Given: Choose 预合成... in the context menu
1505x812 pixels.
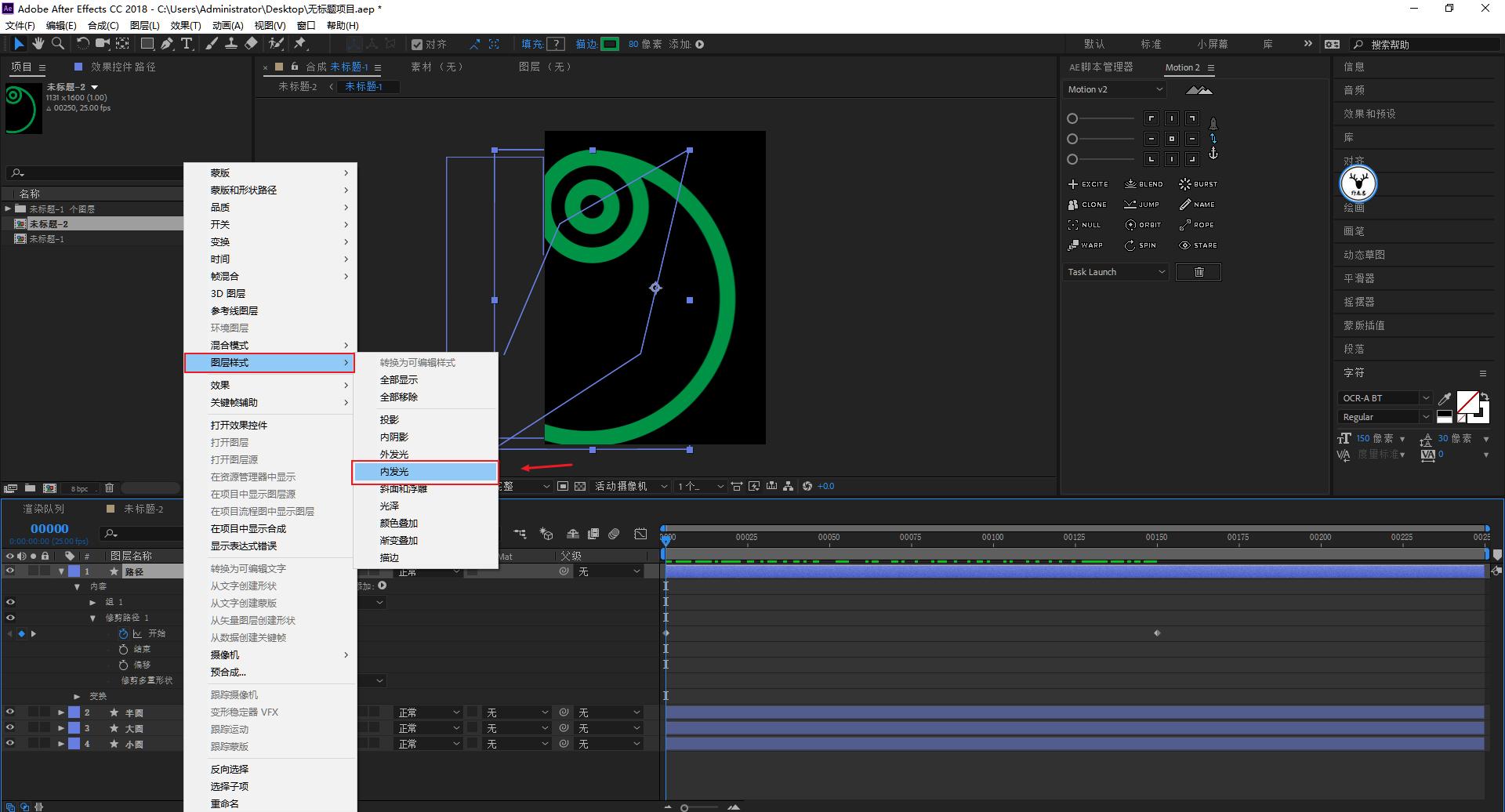Looking at the screenshot, I should [228, 672].
